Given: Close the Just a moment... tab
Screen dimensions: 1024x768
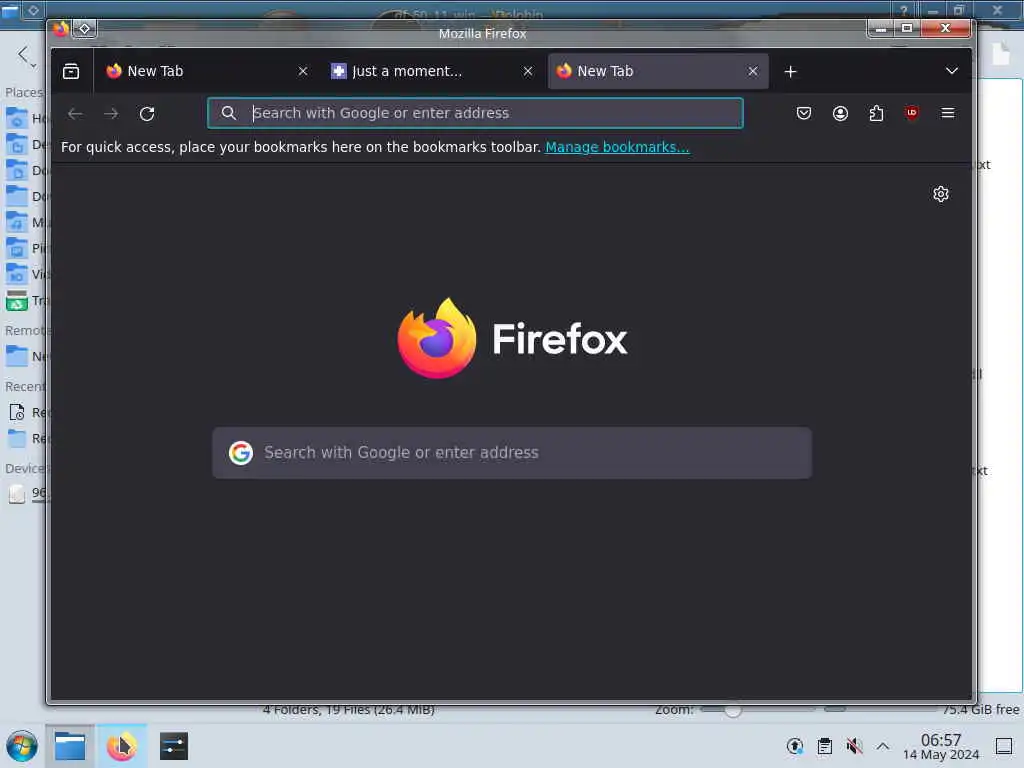Looking at the screenshot, I should click(x=528, y=71).
